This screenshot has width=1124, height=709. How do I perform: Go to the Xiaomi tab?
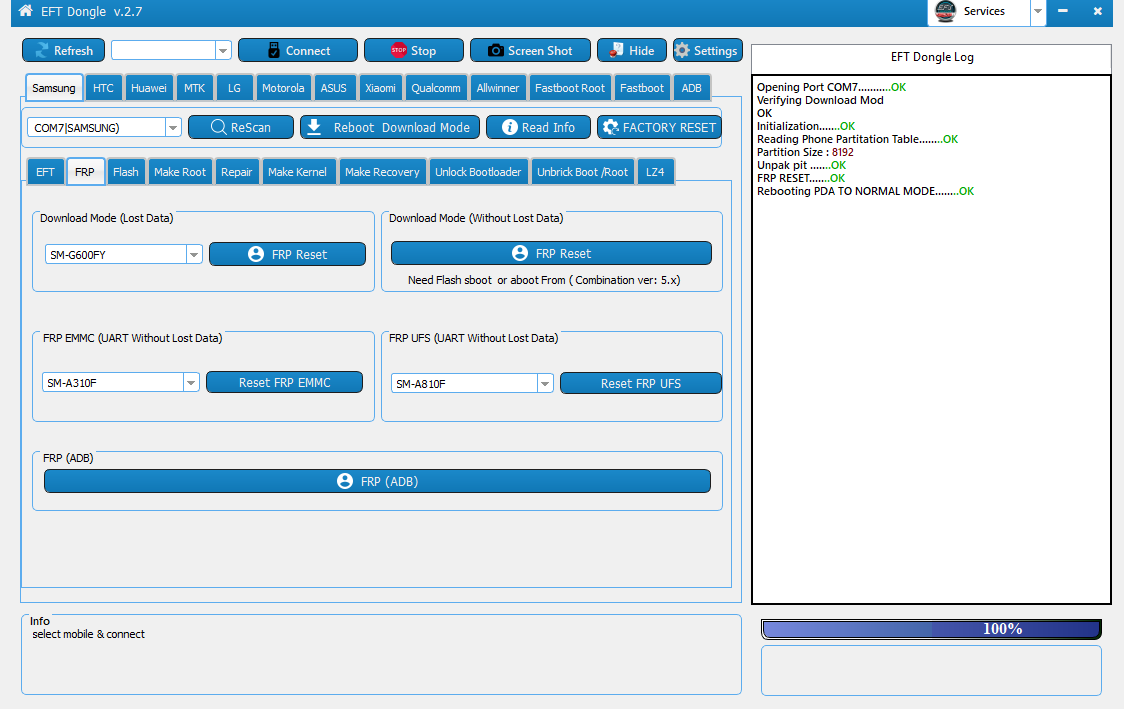coord(380,88)
